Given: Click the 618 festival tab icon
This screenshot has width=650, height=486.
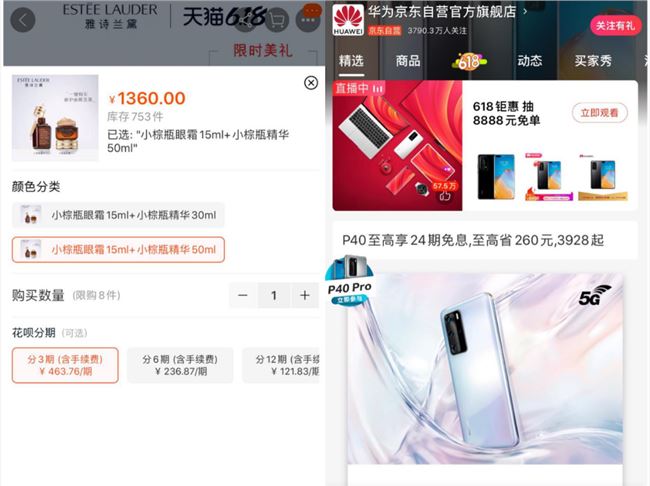Looking at the screenshot, I should click(x=470, y=61).
